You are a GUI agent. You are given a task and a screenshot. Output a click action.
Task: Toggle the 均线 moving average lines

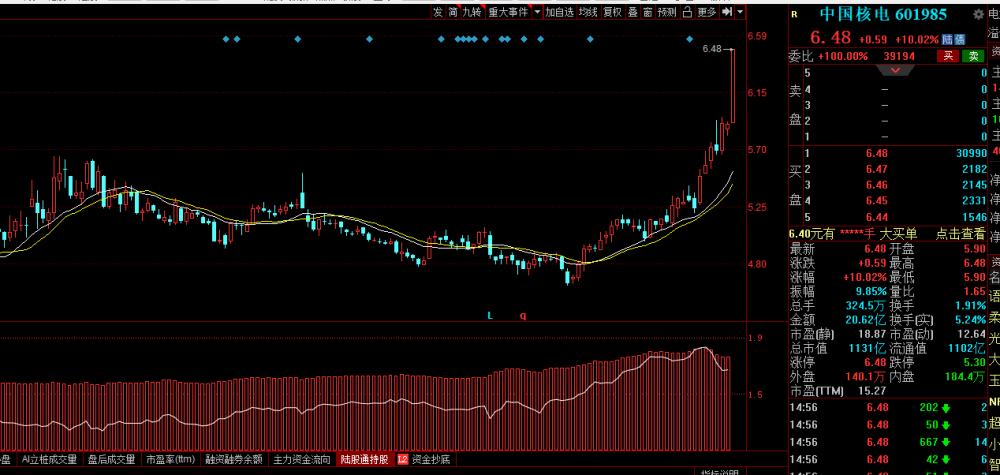click(x=588, y=12)
